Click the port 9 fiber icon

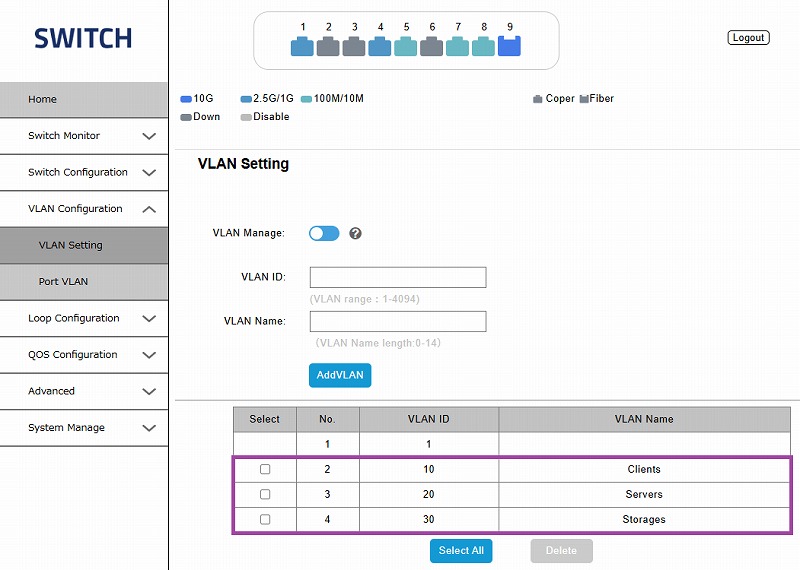[x=509, y=46]
